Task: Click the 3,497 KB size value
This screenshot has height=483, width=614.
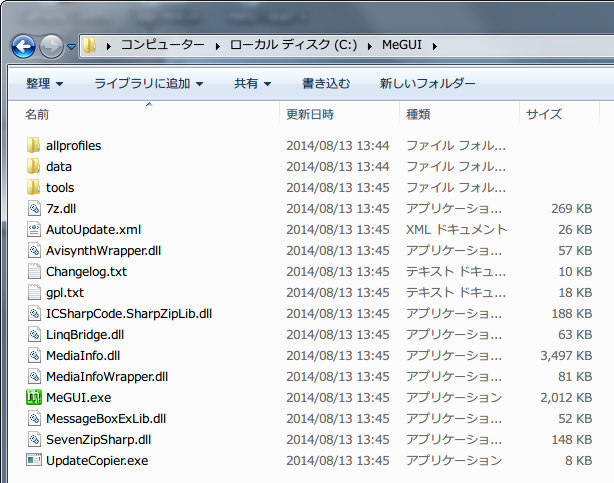Action: (566, 356)
